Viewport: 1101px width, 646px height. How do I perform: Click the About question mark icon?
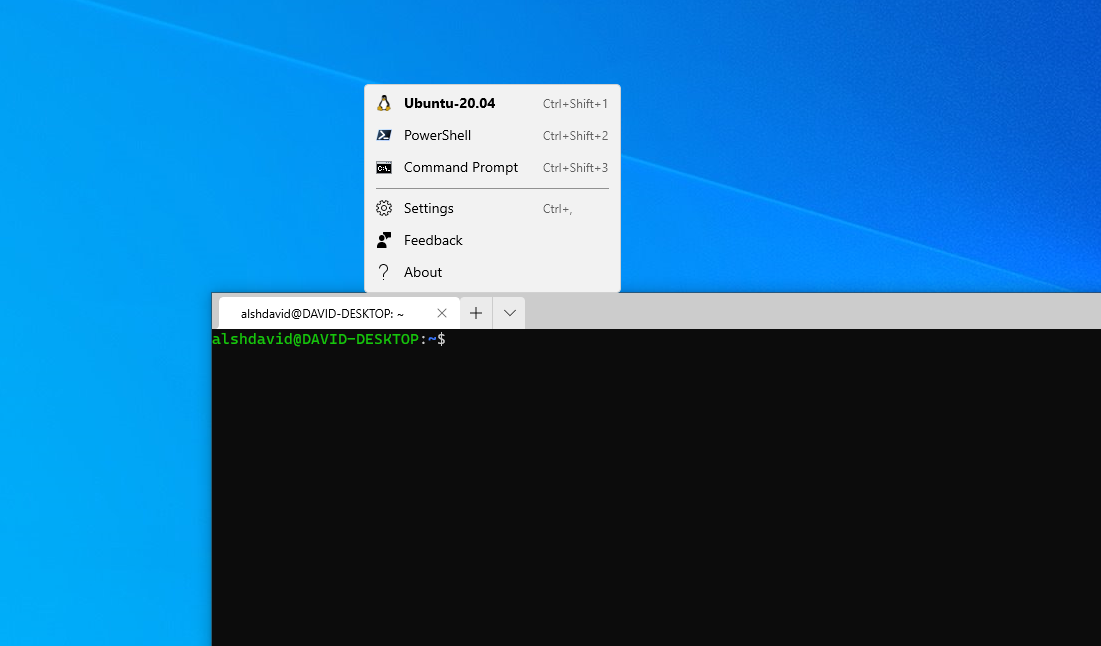383,272
